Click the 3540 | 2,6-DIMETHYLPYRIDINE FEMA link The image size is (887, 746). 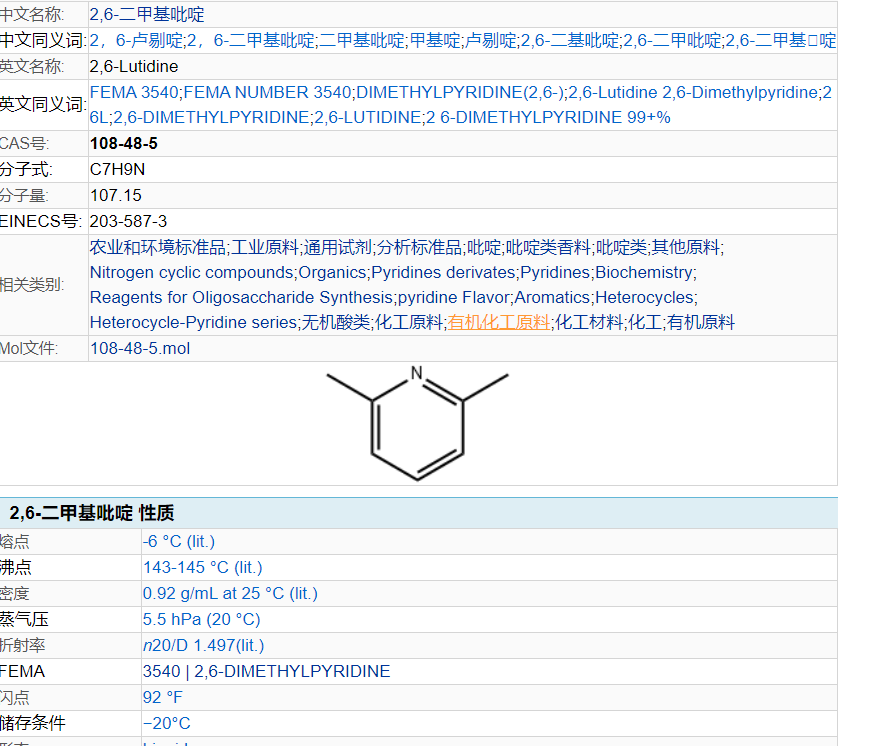coord(266,671)
